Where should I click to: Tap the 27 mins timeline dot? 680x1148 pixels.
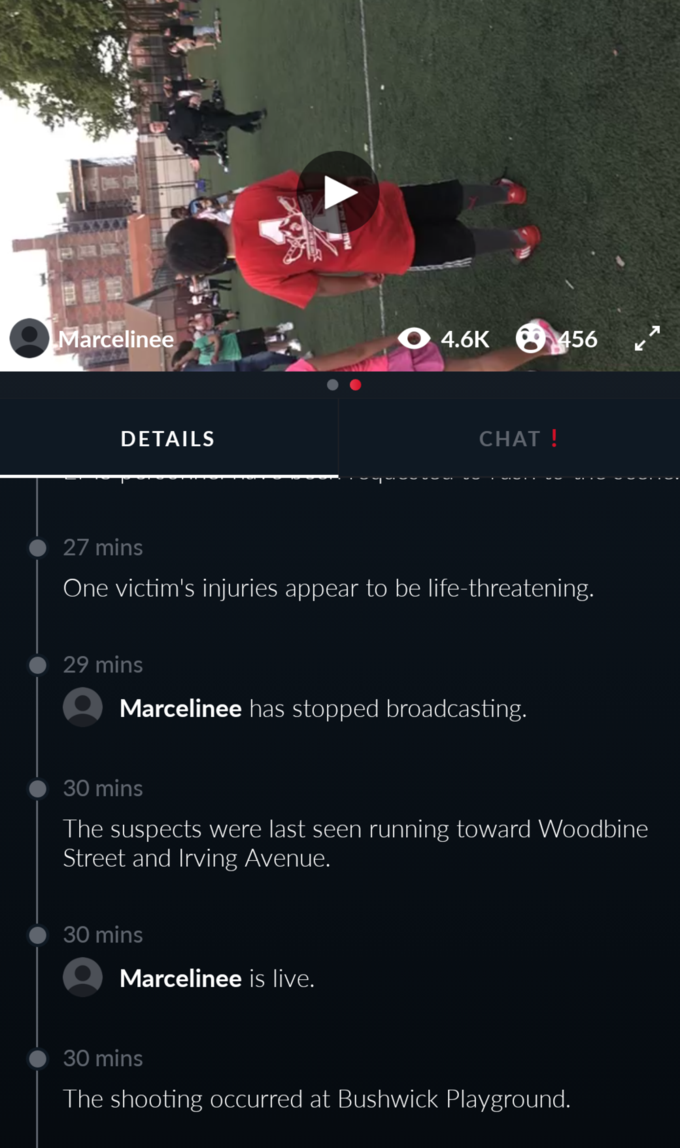coord(37,548)
